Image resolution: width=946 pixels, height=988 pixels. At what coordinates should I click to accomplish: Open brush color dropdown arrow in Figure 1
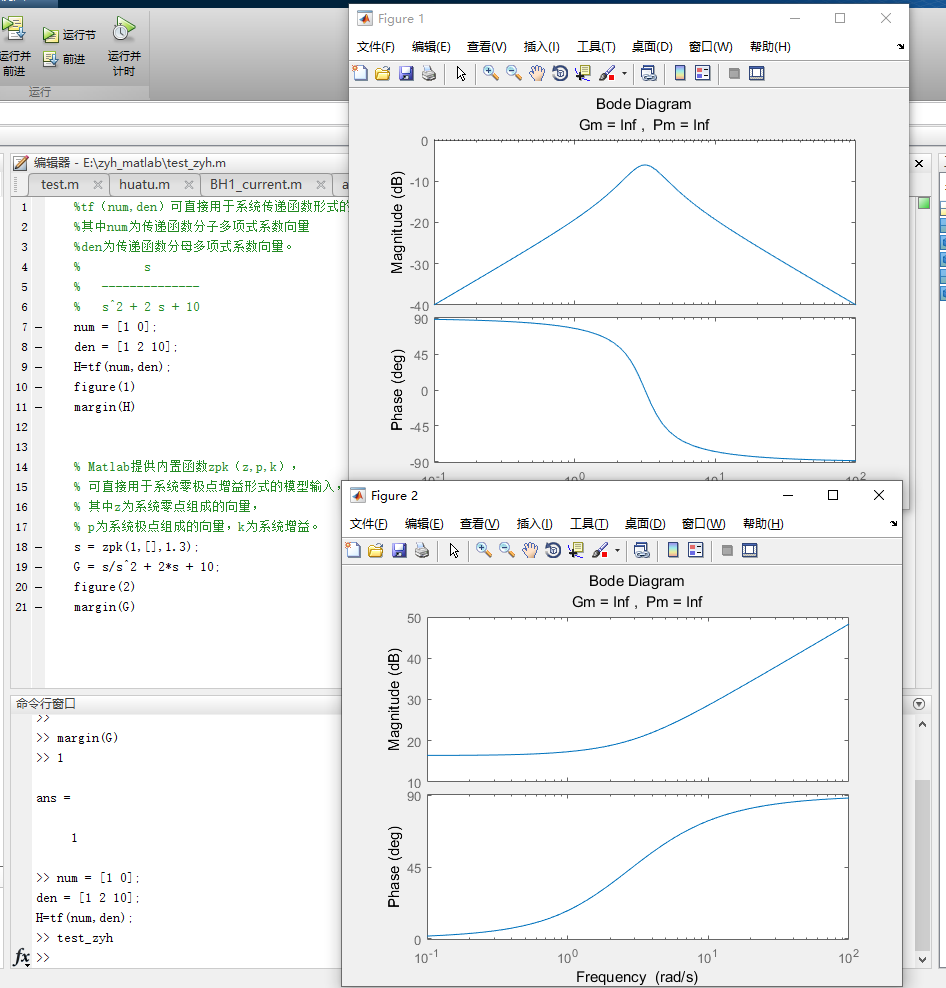[x=624, y=74]
